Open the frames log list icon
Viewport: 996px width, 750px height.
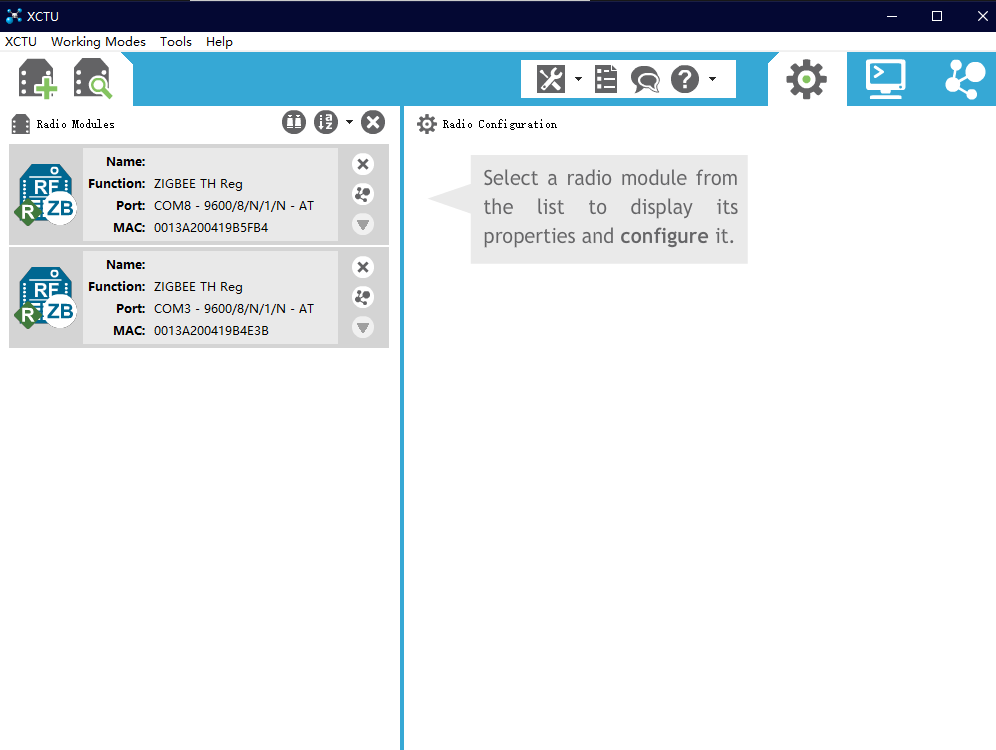(606, 79)
